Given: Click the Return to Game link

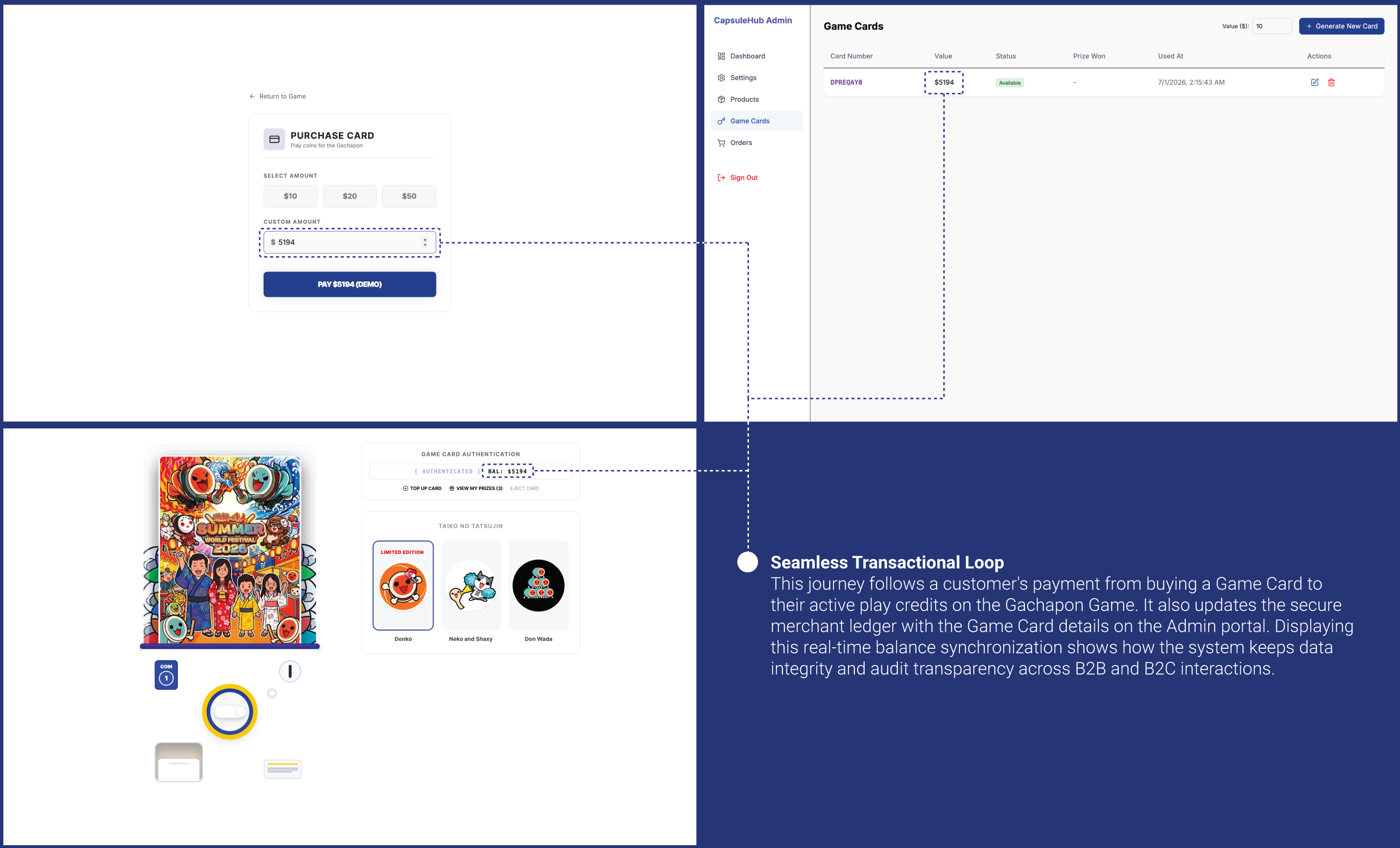Looking at the screenshot, I should point(278,97).
